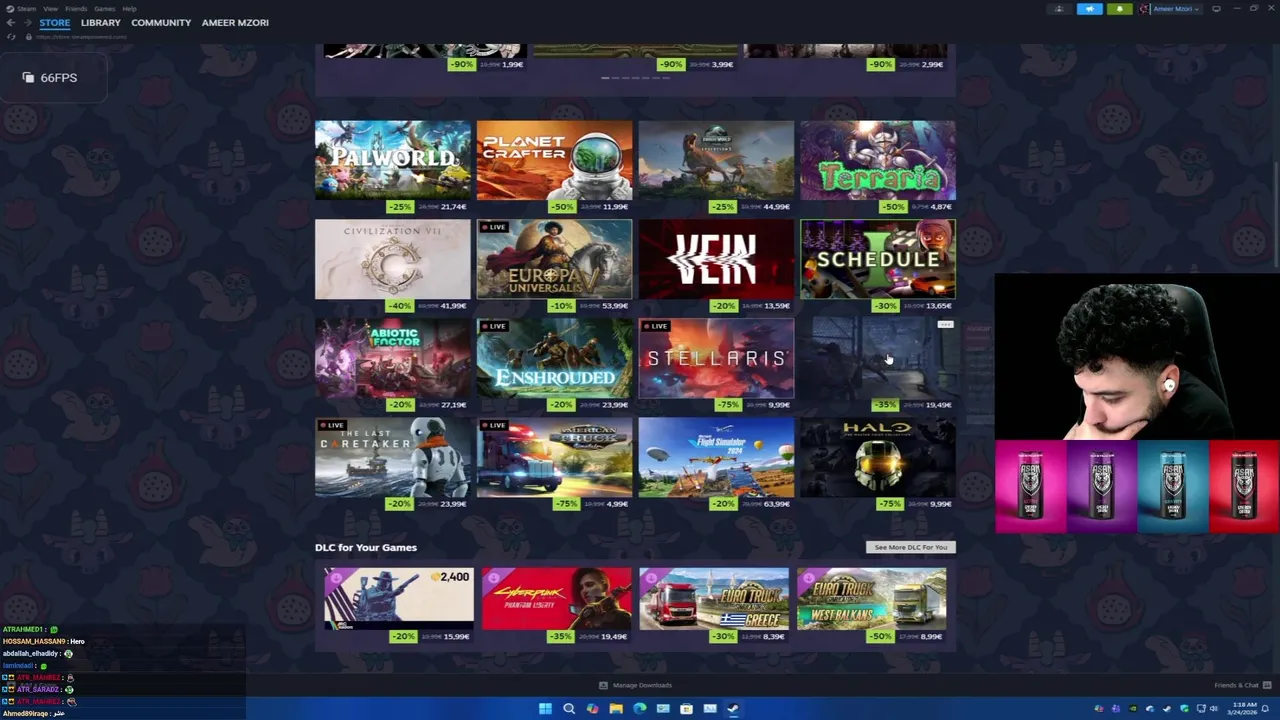1280x720 pixels.
Task: Open Euro Truck West Balkans DLC capsule
Action: (871, 599)
